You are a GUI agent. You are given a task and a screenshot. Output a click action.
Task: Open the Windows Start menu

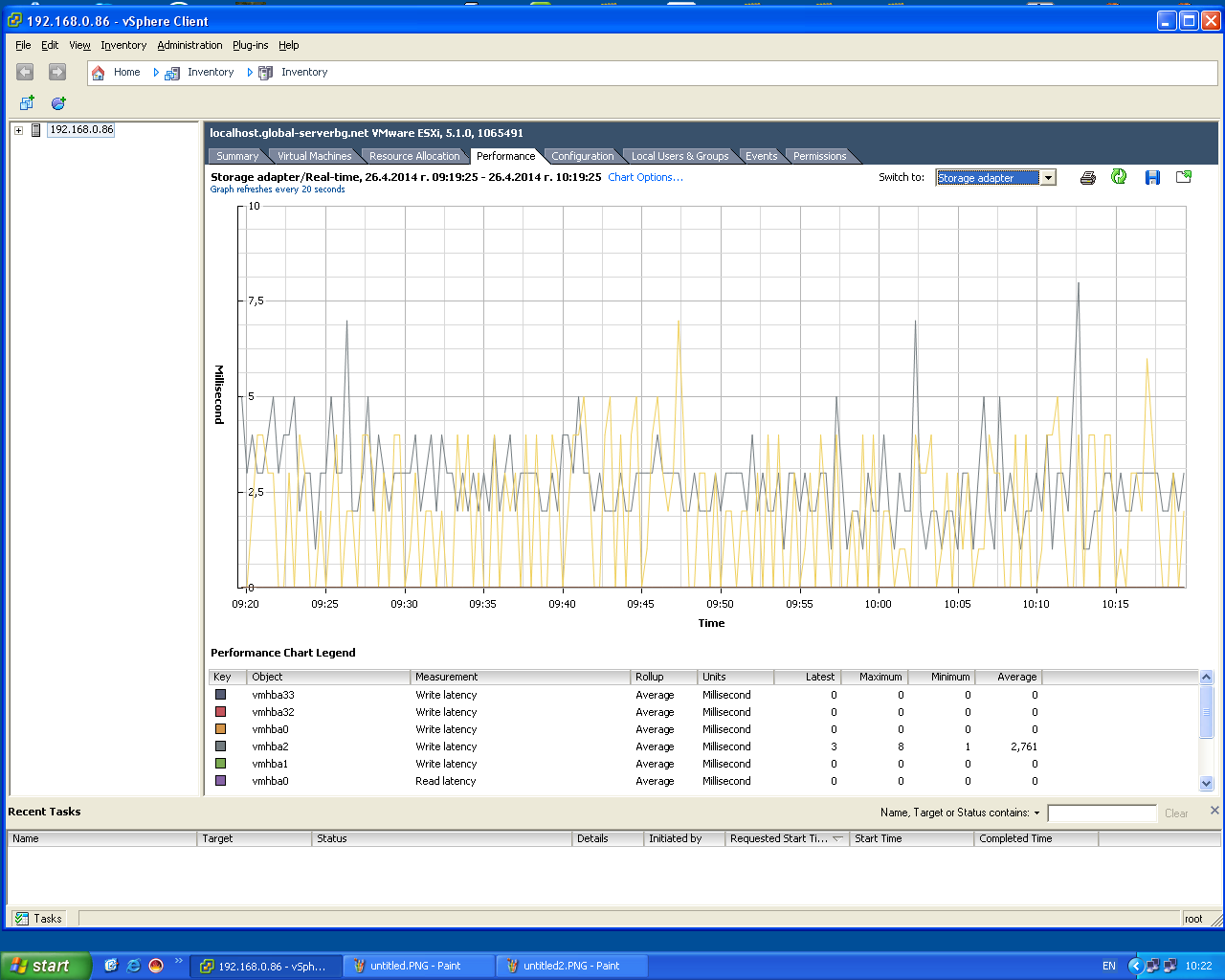click(46, 966)
